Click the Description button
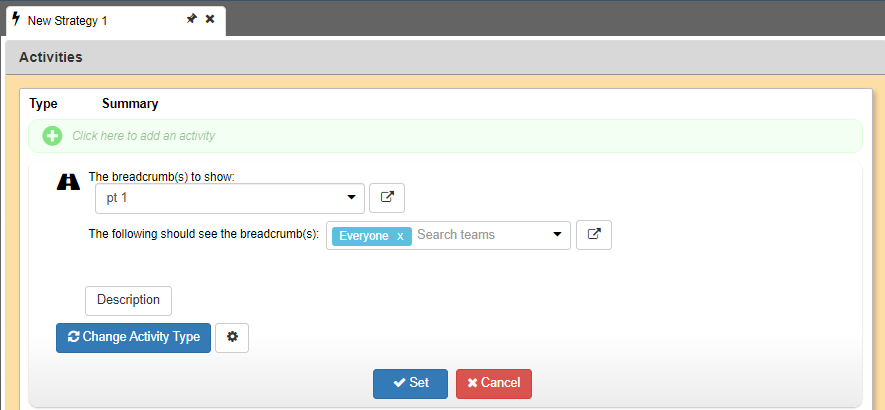 pos(128,300)
